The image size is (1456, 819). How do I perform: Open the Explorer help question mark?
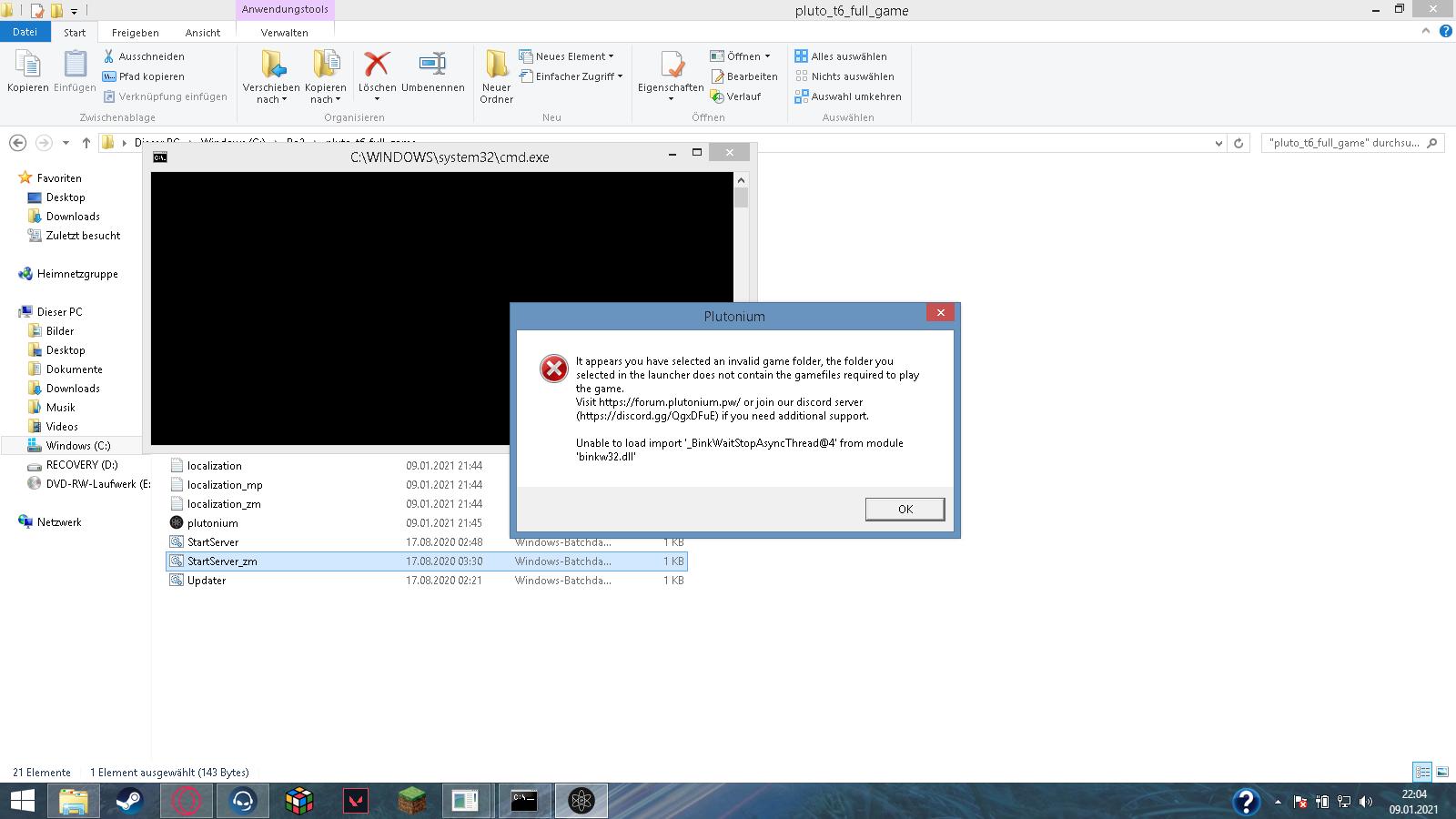point(1445,31)
